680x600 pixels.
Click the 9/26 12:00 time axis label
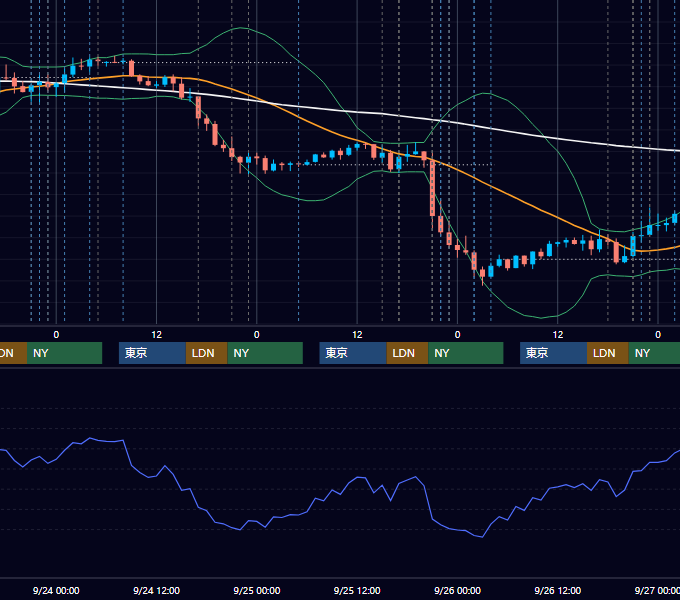(x=558, y=590)
